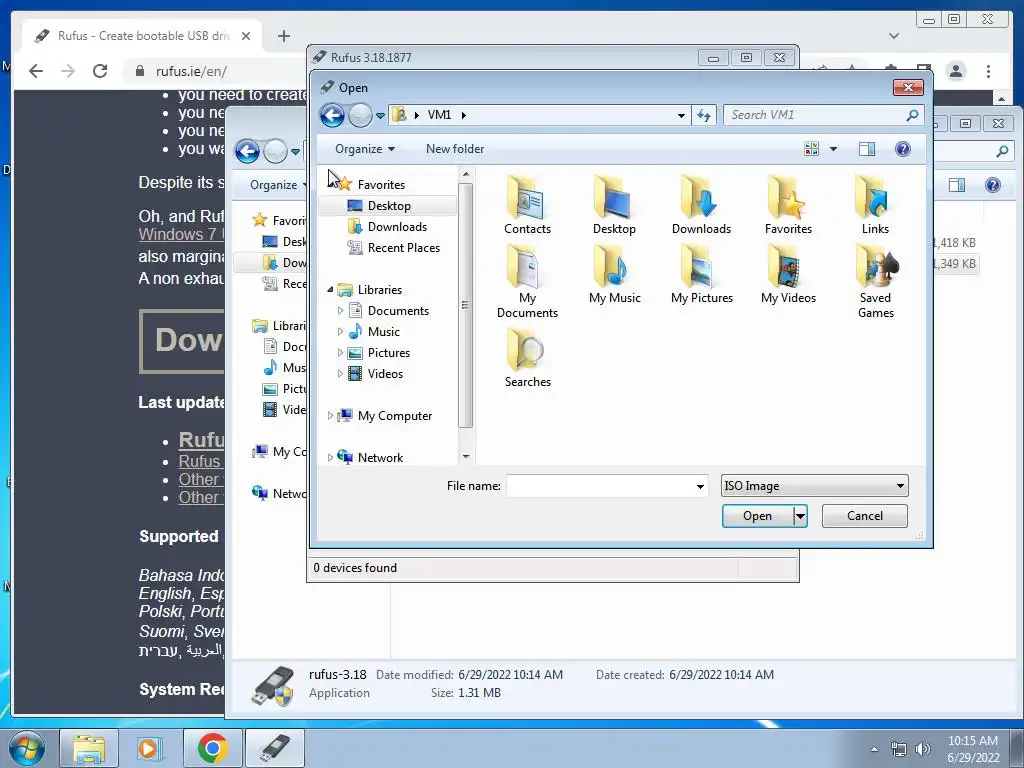
Task: Switch to Chrome in taskbar
Action: 212,748
